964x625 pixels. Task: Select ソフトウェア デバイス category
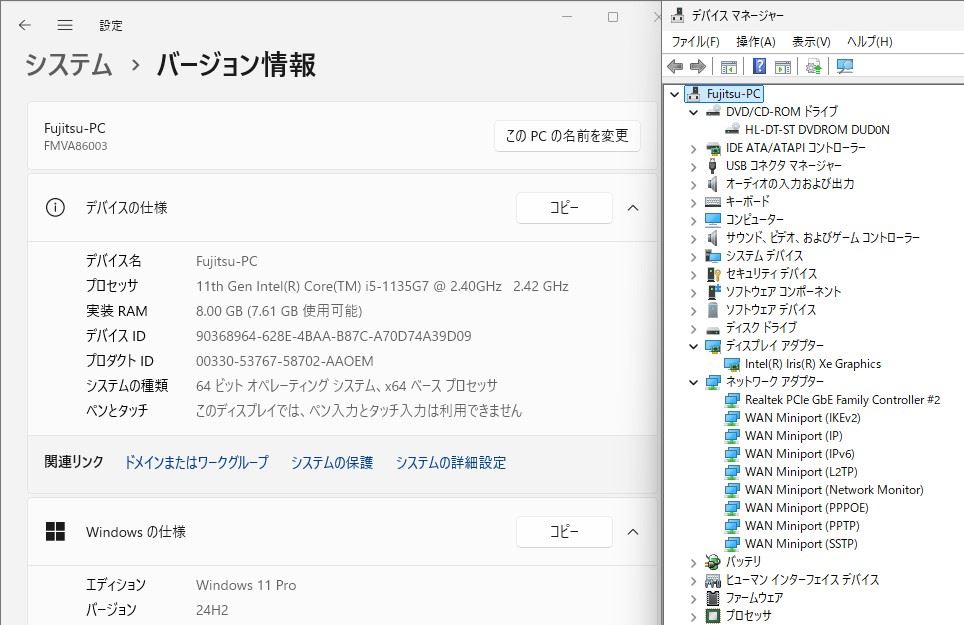[770, 310]
